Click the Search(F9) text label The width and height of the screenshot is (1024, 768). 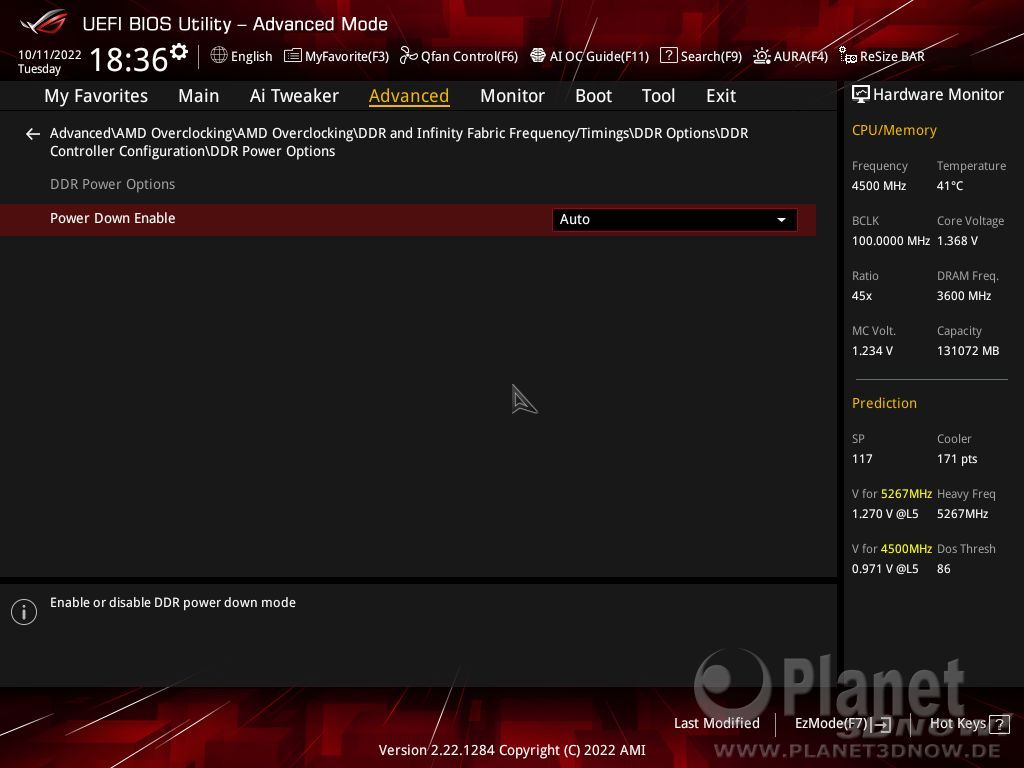[x=711, y=57]
